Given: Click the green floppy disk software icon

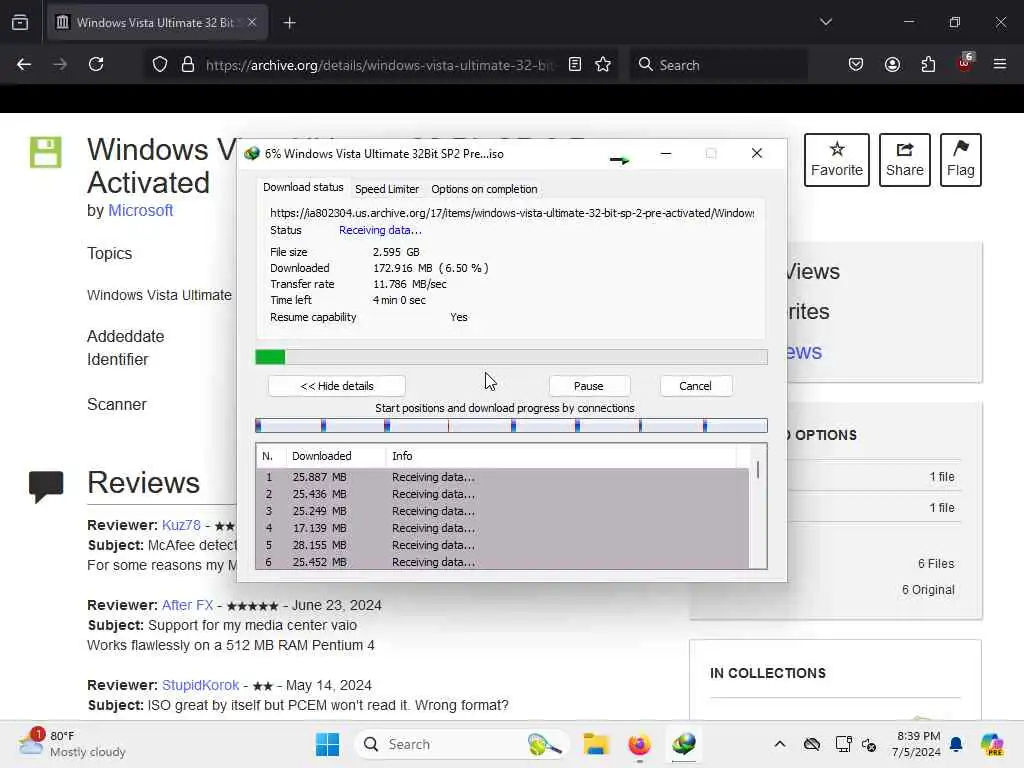Looking at the screenshot, I should coord(46,152).
